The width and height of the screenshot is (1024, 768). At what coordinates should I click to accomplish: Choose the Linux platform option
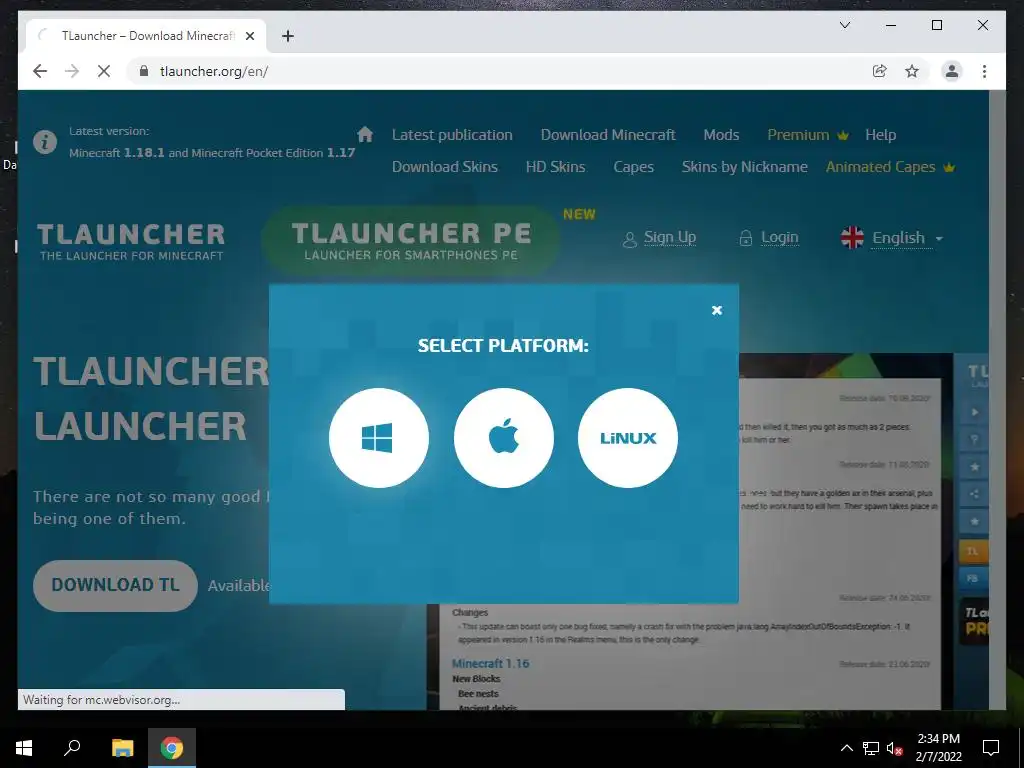[628, 438]
